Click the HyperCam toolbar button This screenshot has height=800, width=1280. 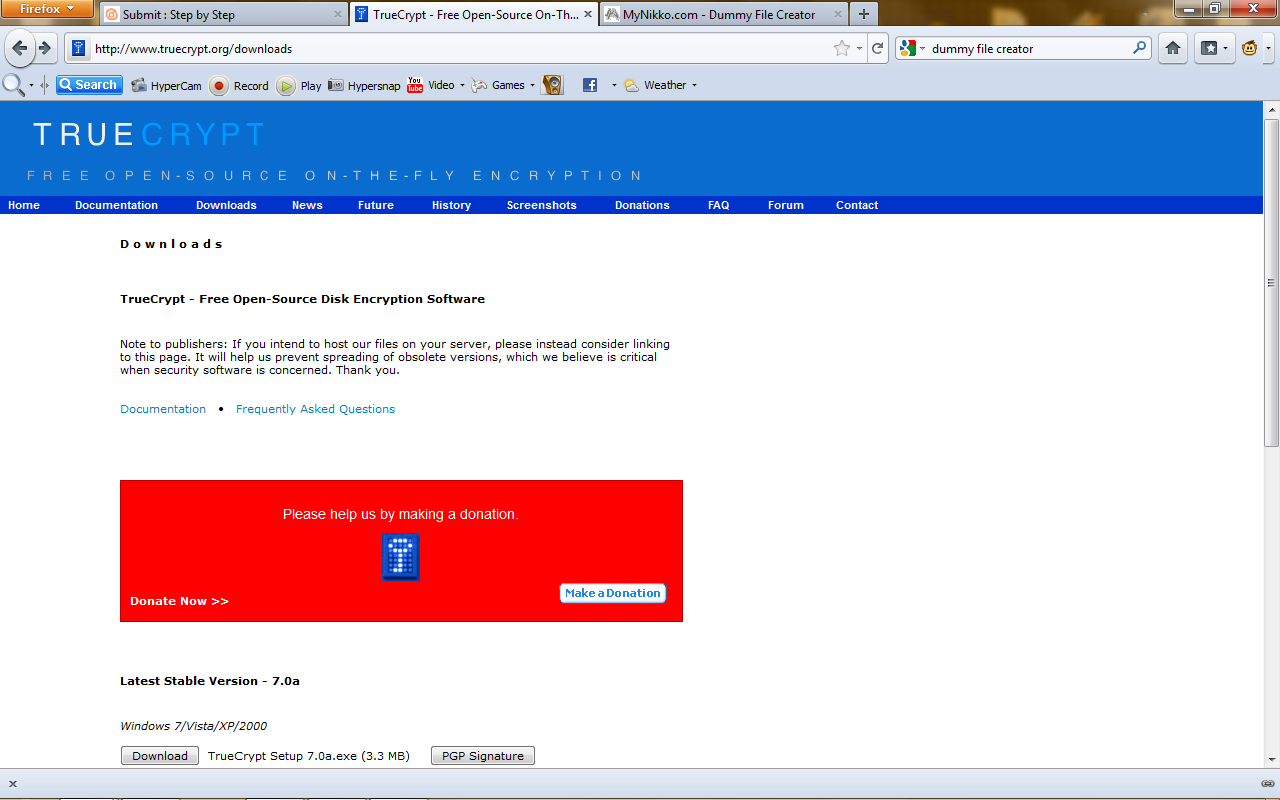tap(166, 86)
